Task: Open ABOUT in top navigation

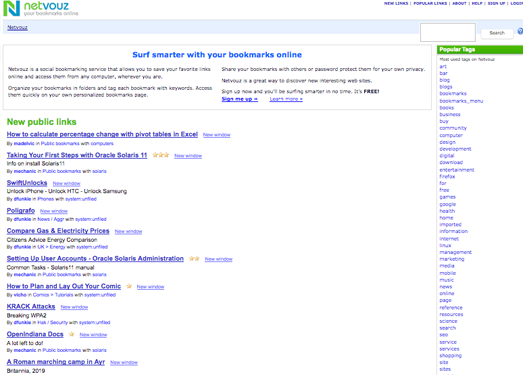Action: coord(459,3)
